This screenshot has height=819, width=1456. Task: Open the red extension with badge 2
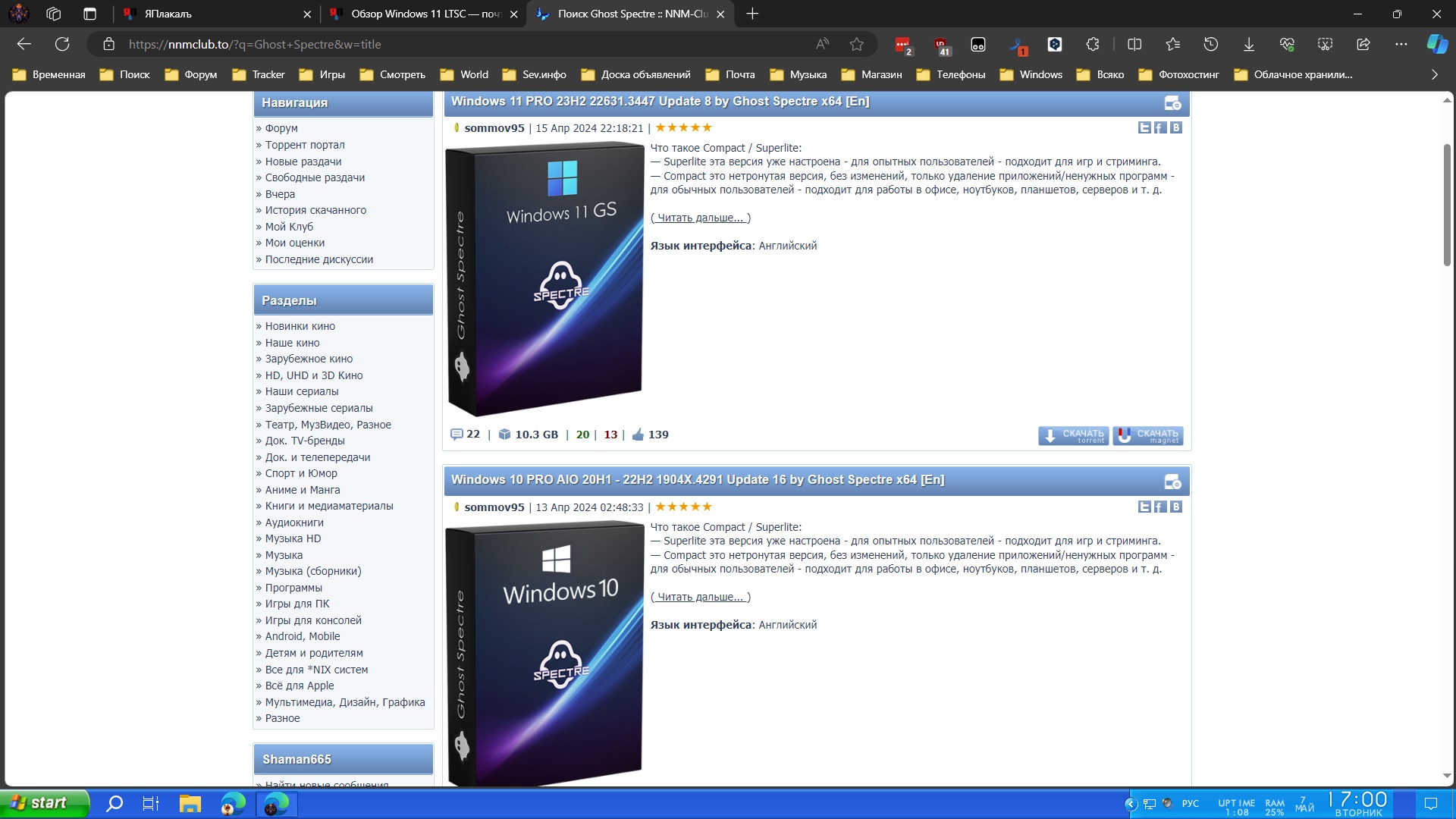pyautogui.click(x=902, y=45)
